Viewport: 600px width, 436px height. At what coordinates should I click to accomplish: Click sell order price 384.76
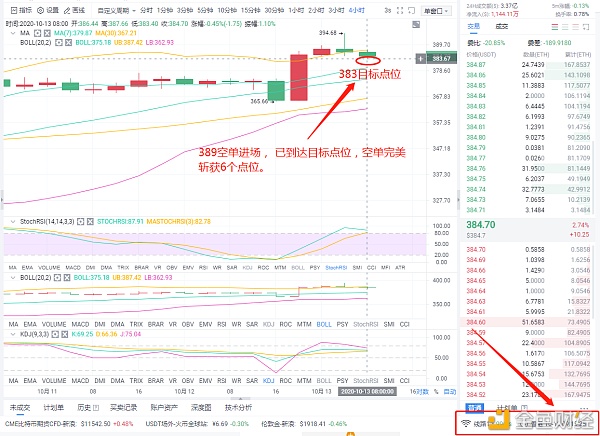(x=474, y=168)
